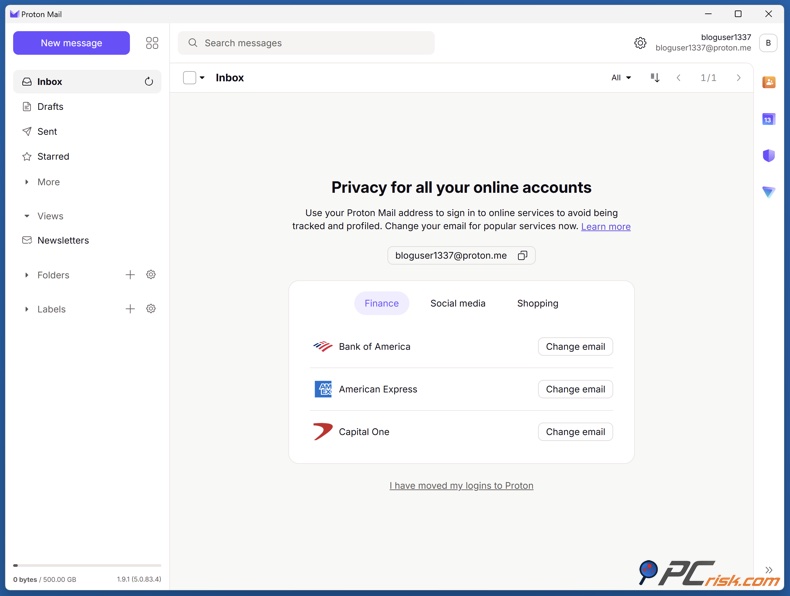Open the All filter dropdown
The image size is (790, 596).
point(621,78)
